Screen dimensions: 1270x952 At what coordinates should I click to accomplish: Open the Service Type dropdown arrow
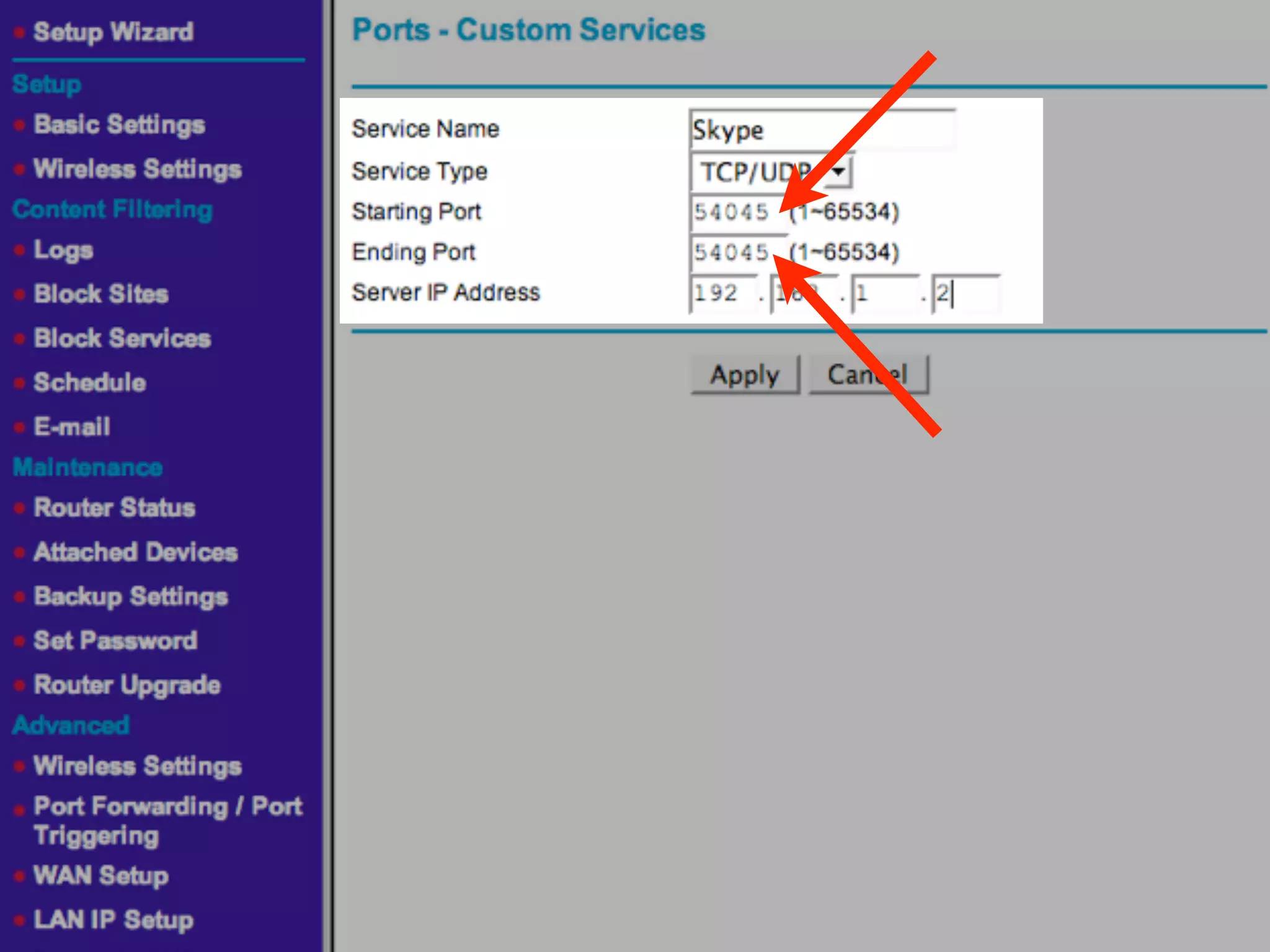839,172
